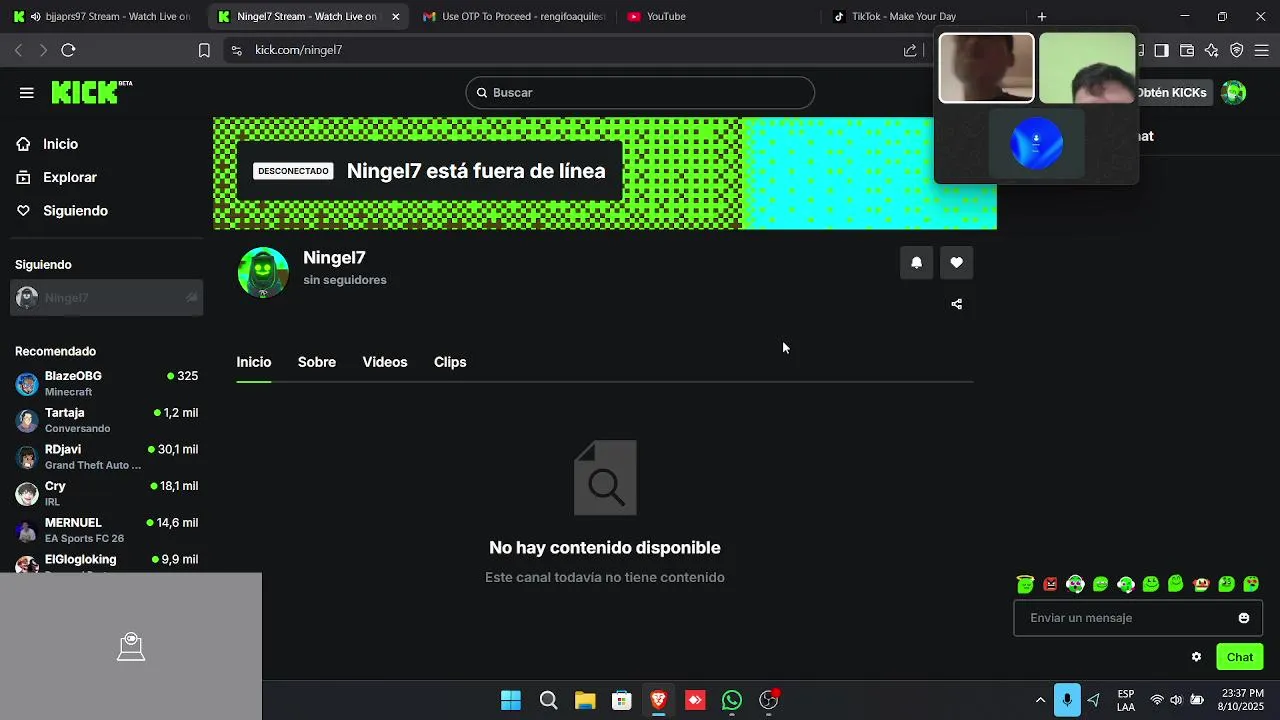Focus the Enviar un mensaje field

pos(1138,618)
